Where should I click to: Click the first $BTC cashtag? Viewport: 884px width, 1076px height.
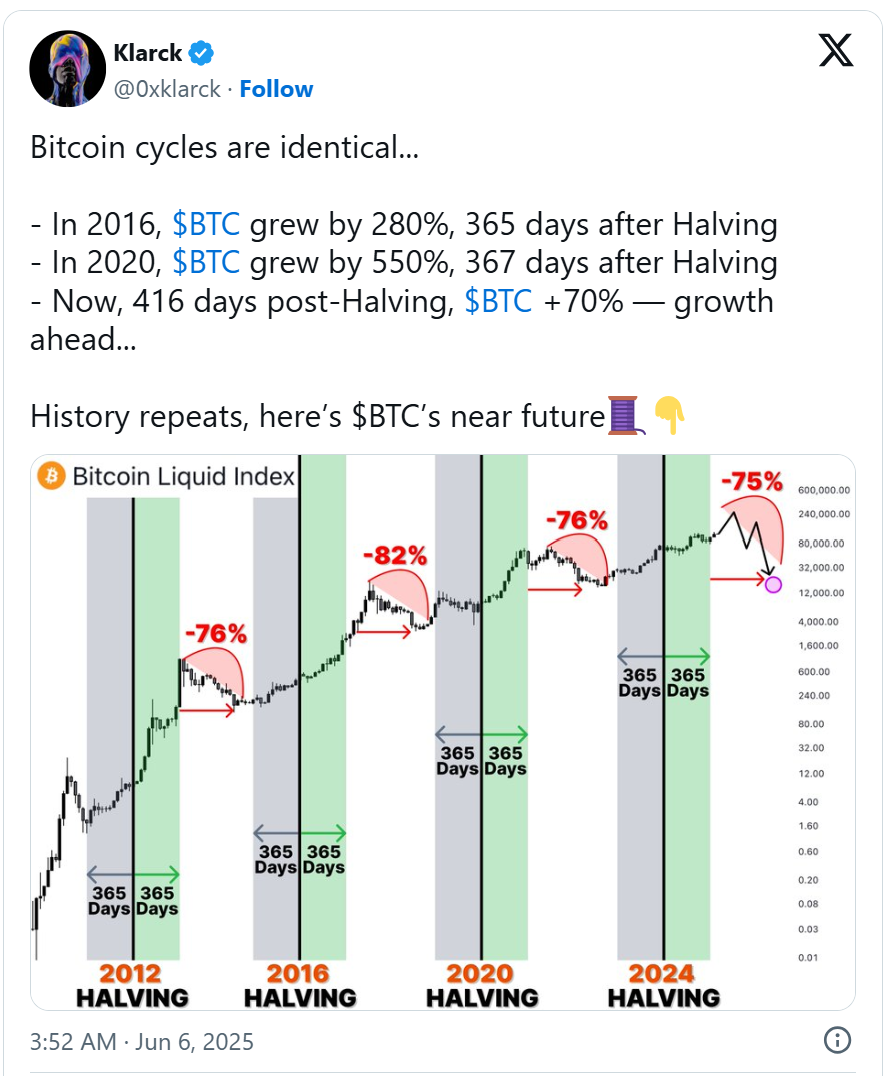click(x=206, y=224)
